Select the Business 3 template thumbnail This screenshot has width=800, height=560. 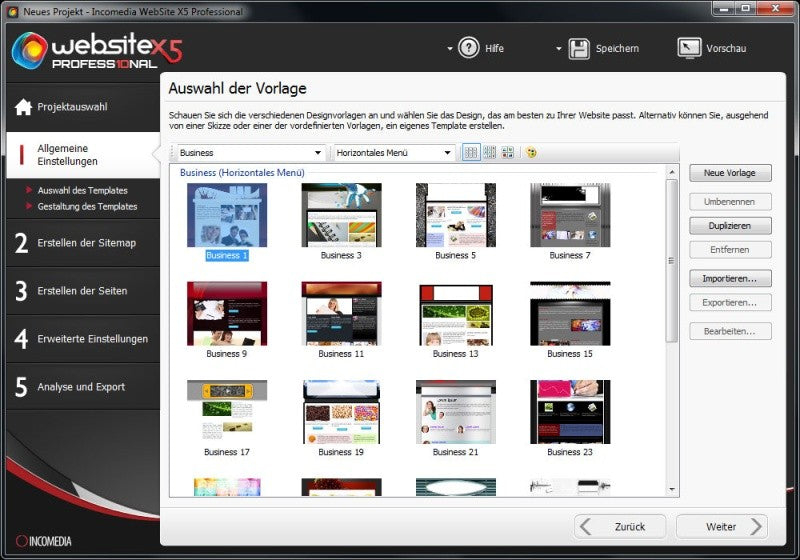coord(341,215)
